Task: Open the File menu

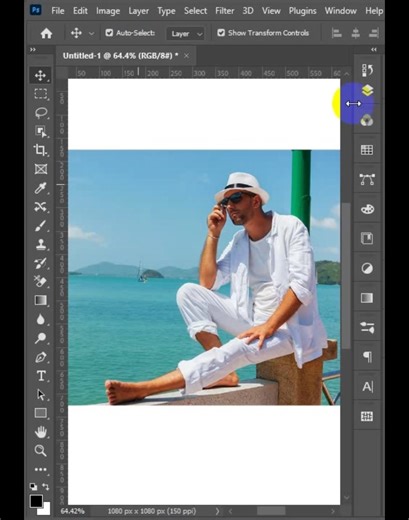Action: (58, 11)
